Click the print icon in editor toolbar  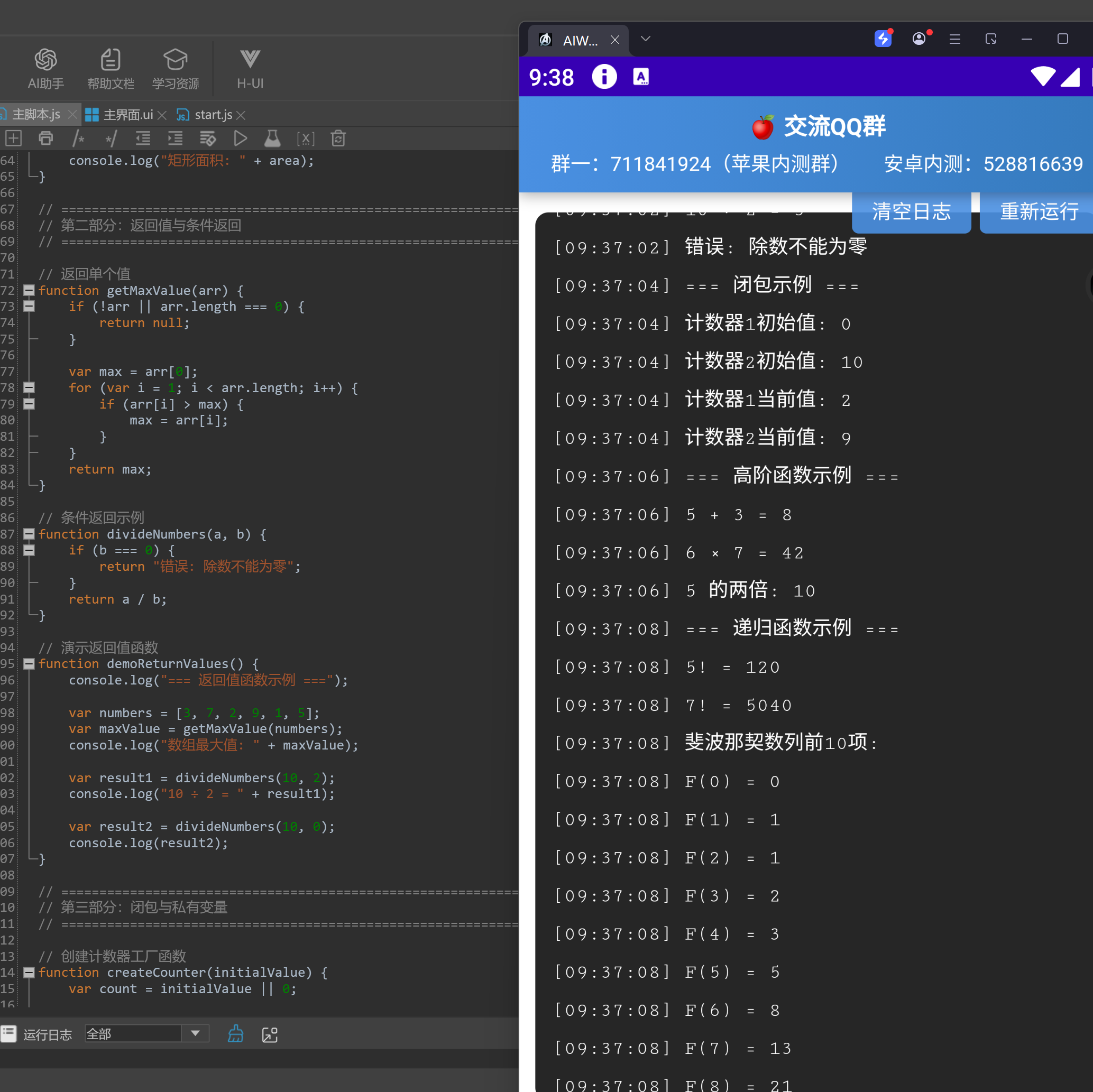tap(46, 138)
